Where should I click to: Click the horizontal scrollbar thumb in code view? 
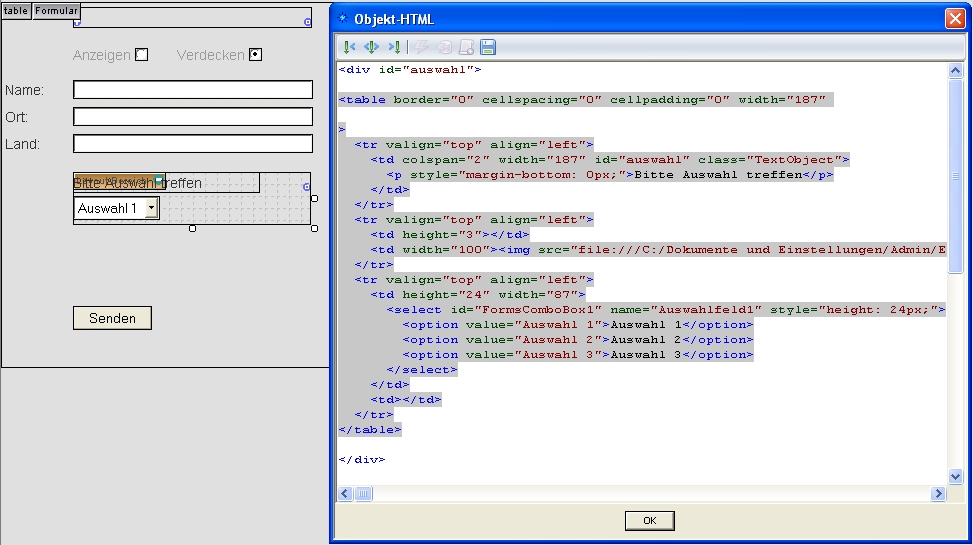coord(364,494)
